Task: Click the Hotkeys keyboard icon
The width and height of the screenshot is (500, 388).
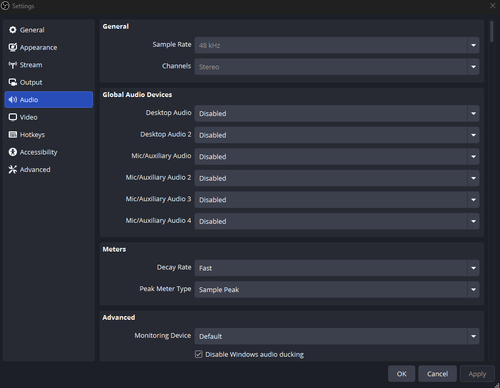Action: click(13, 135)
